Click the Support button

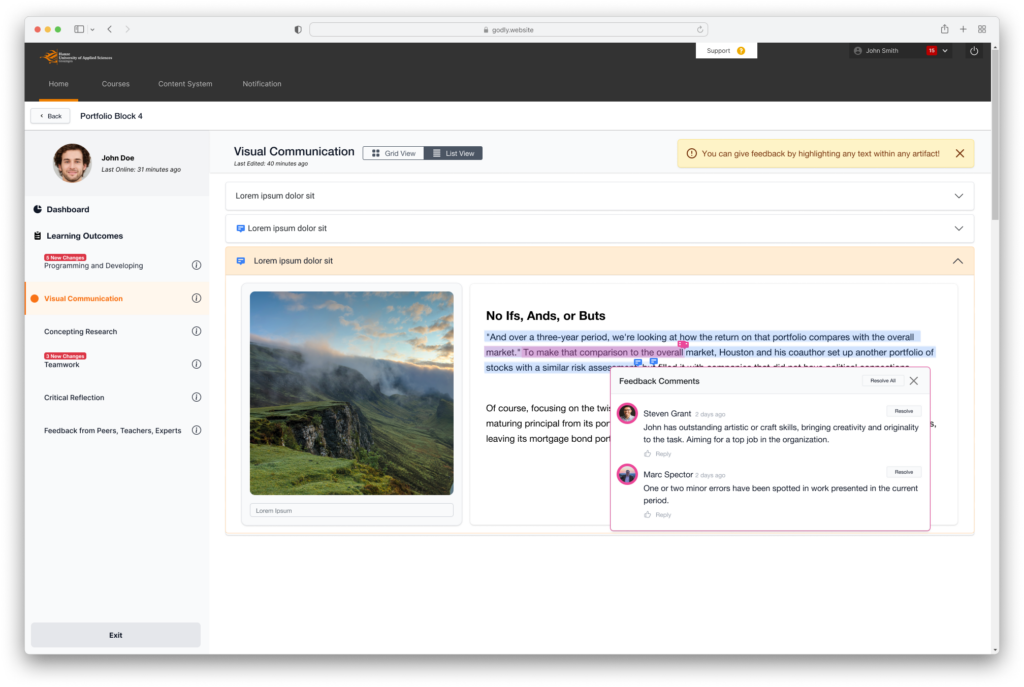point(726,51)
